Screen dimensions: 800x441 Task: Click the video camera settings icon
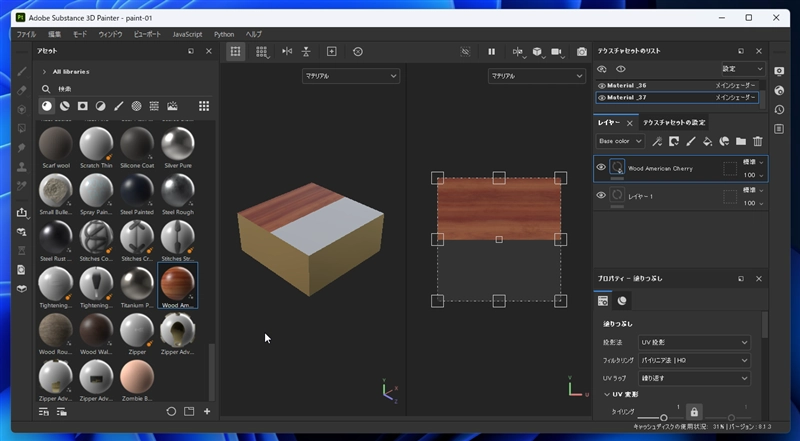(557, 52)
